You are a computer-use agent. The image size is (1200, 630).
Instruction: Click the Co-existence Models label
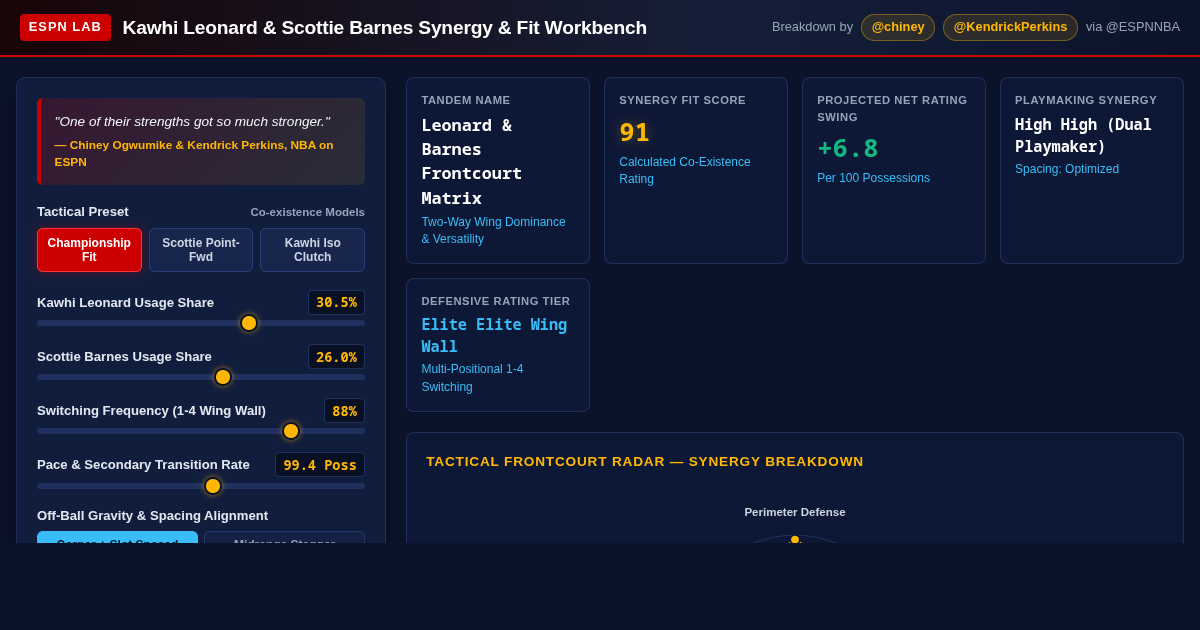coord(308,212)
